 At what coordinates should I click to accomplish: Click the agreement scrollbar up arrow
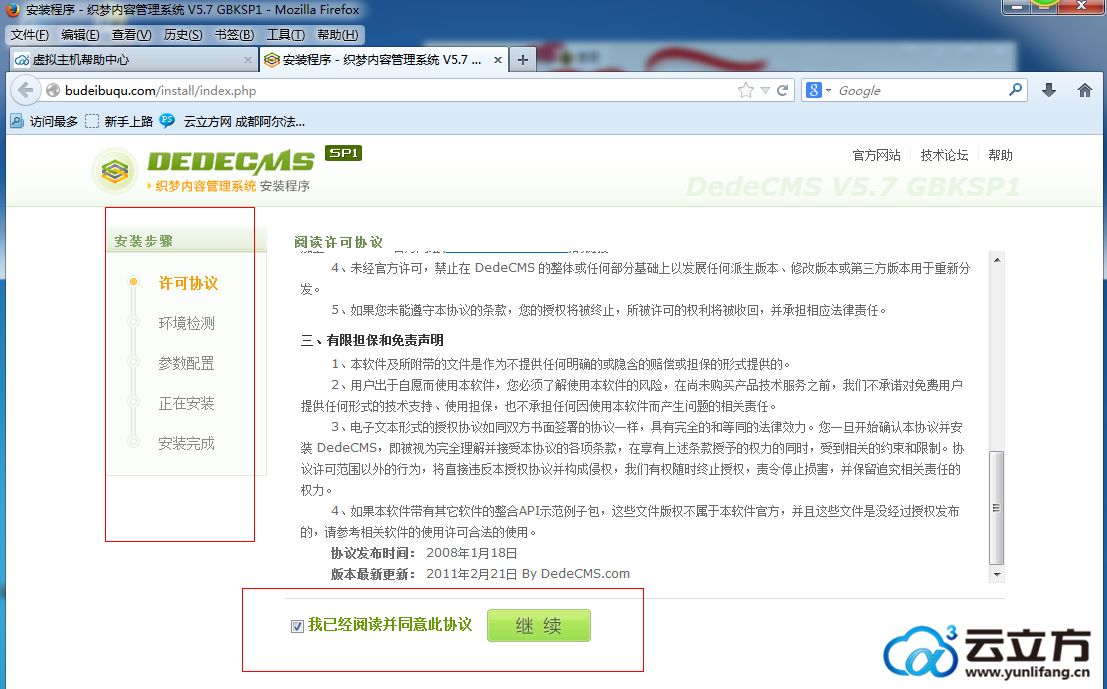996,260
